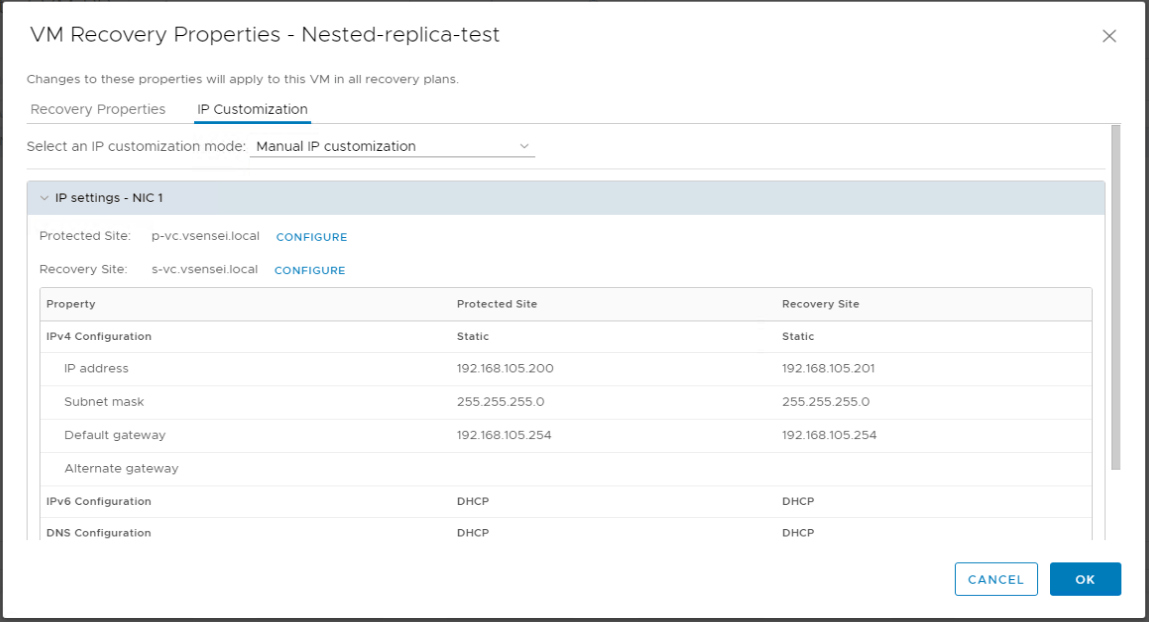Collapse the IP settings - NIC 1 section
This screenshot has width=1149, height=622.
(x=44, y=198)
